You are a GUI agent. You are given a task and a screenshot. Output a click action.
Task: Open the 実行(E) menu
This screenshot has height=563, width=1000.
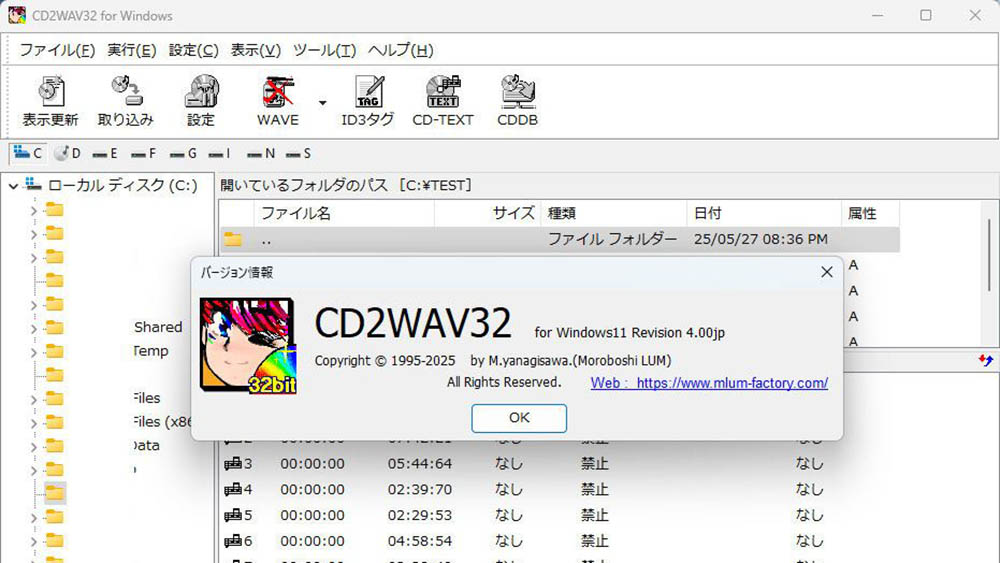pyautogui.click(x=131, y=50)
